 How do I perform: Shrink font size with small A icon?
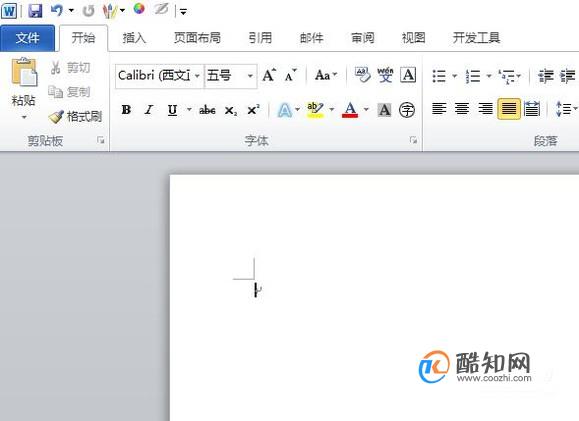pos(291,75)
